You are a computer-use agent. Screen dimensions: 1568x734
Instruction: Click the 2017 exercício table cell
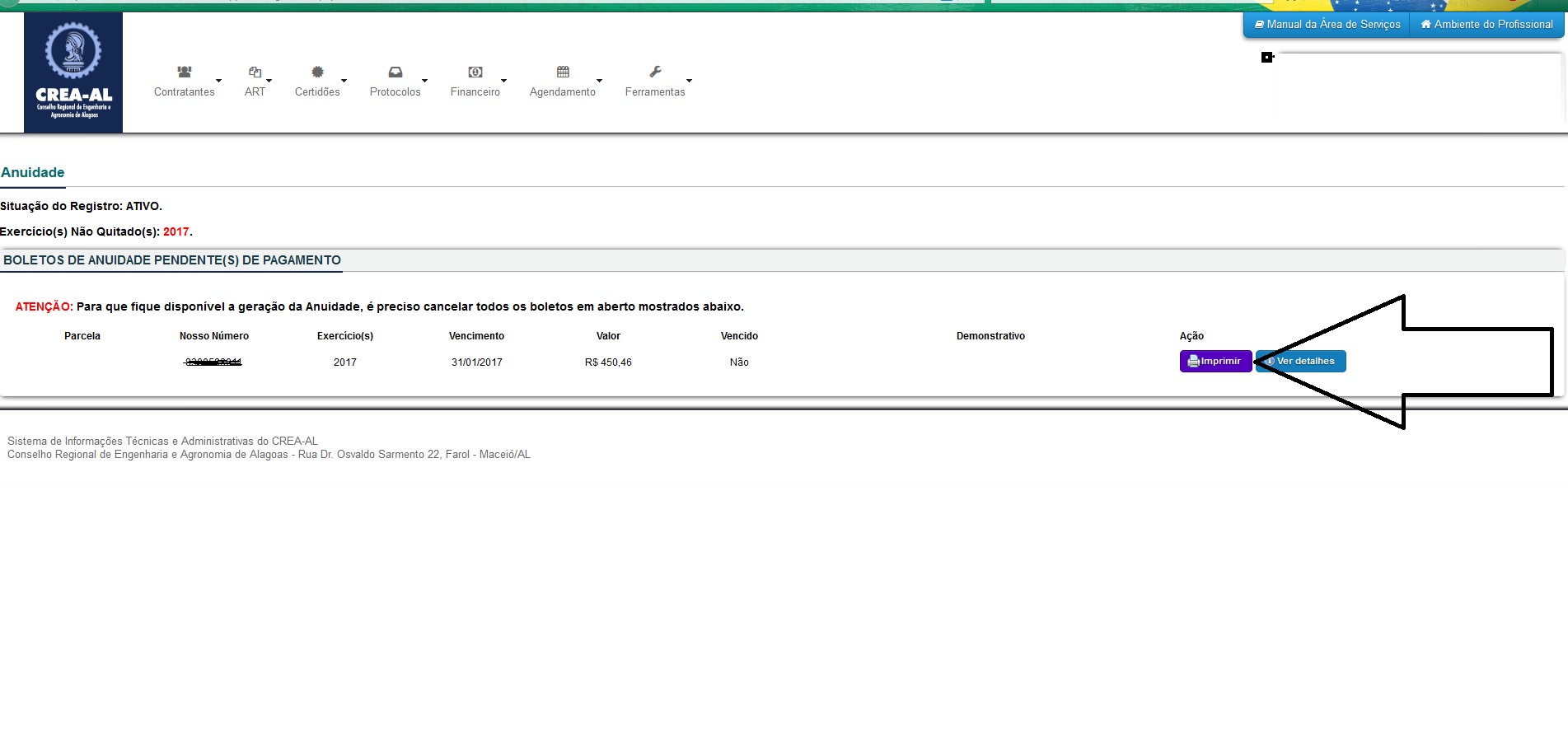pos(345,362)
